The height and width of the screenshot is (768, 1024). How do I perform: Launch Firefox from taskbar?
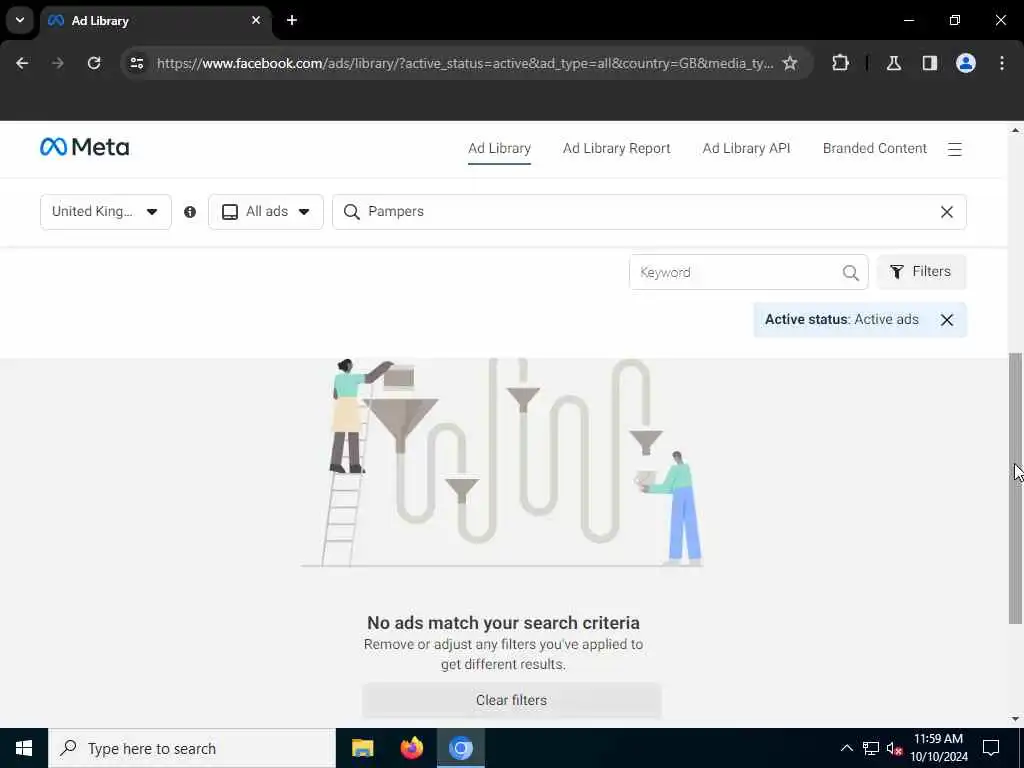point(411,748)
